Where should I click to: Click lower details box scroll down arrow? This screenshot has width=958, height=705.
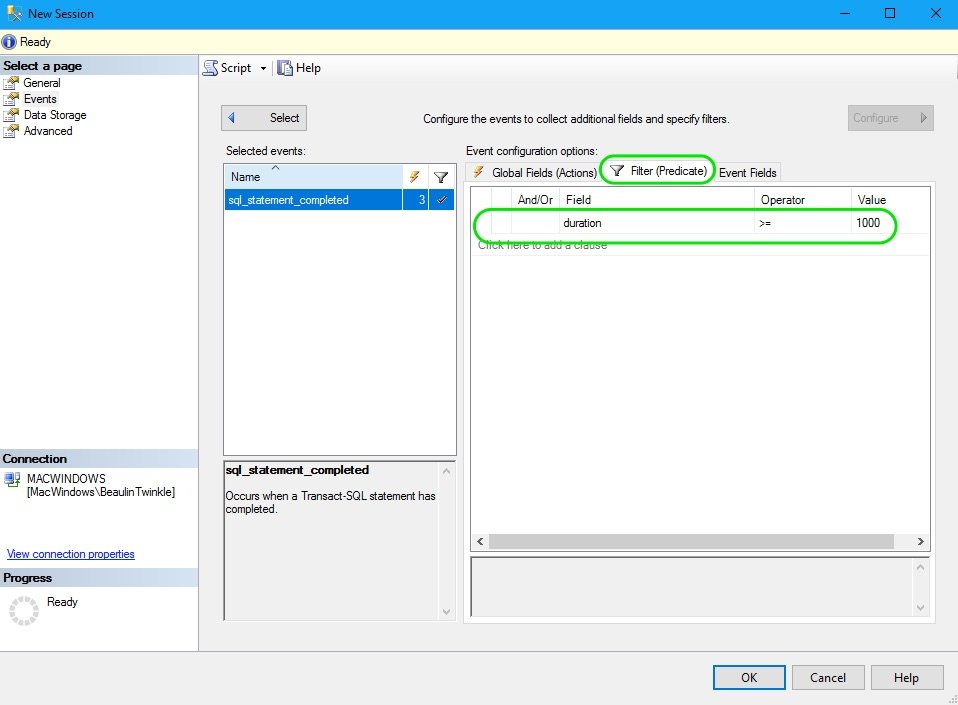coord(921,608)
